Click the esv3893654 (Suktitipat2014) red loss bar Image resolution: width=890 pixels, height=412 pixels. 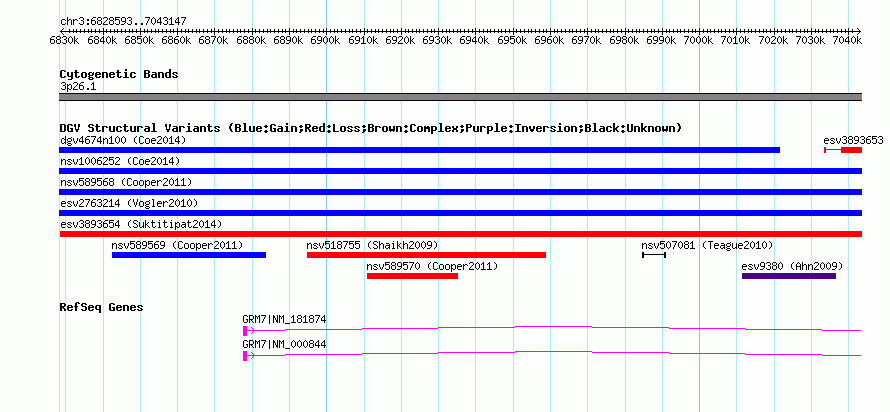point(460,234)
